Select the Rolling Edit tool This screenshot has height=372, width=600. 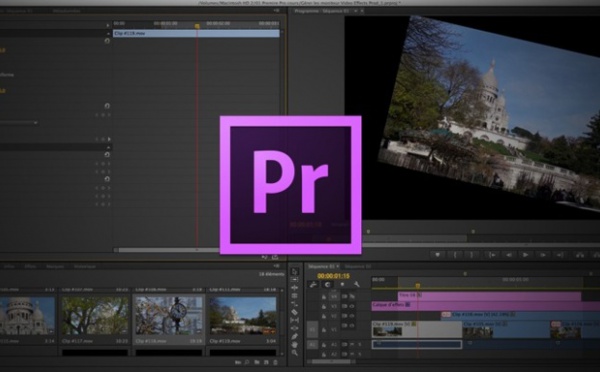(x=294, y=296)
